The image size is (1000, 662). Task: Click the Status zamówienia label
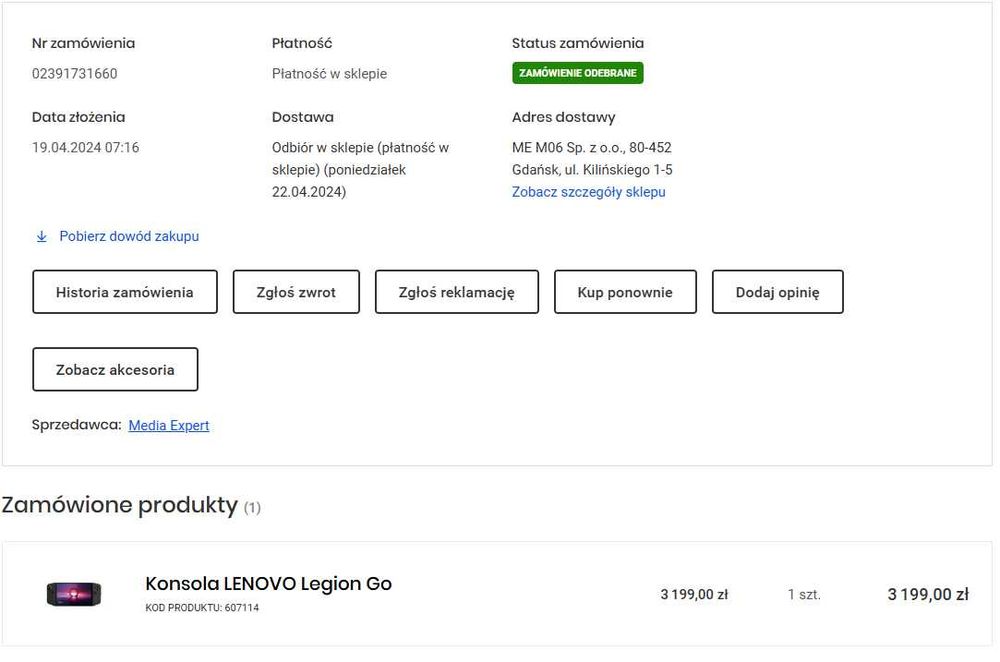tap(578, 43)
